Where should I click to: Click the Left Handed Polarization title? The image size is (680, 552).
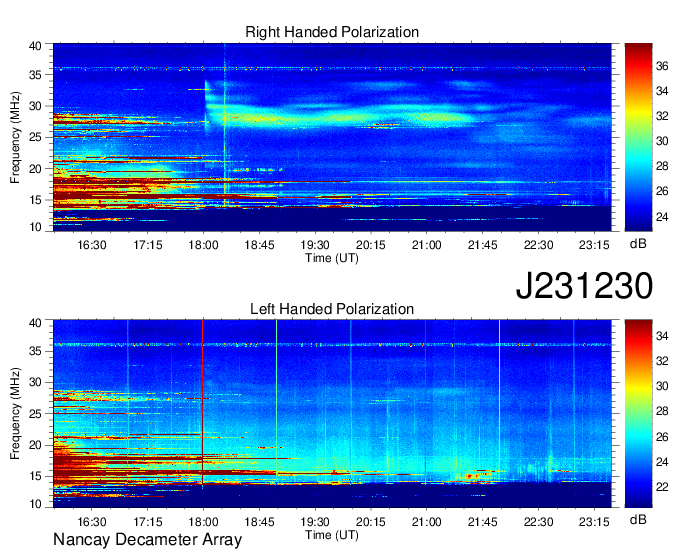point(332,309)
